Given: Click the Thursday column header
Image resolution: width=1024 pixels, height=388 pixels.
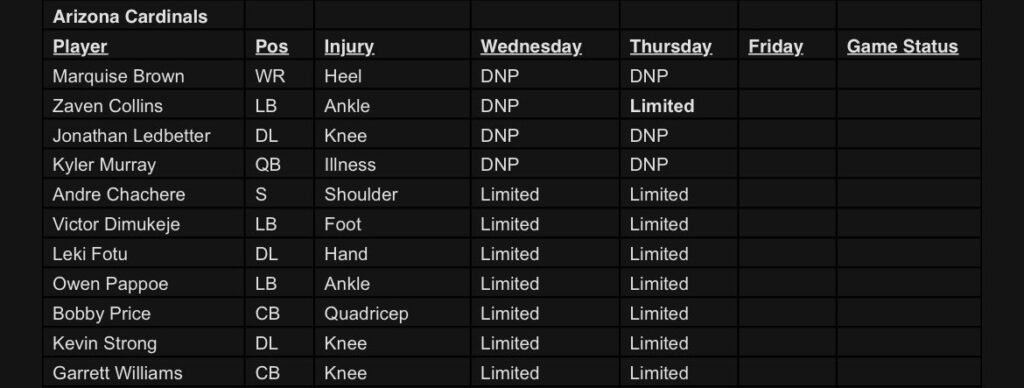Looking at the screenshot, I should [671, 47].
